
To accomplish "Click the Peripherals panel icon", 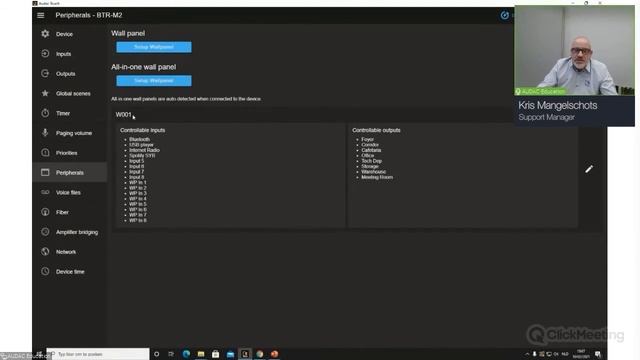I will 45,172.
